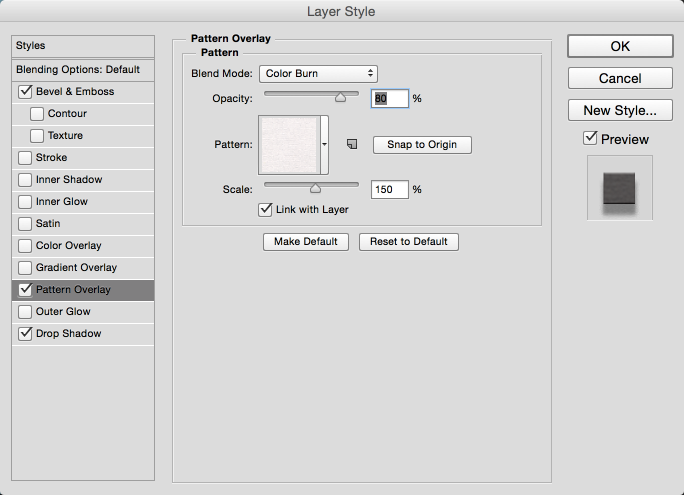Select the Bevel & Emboss style label
Screen dimensions: 684x495
75,92
